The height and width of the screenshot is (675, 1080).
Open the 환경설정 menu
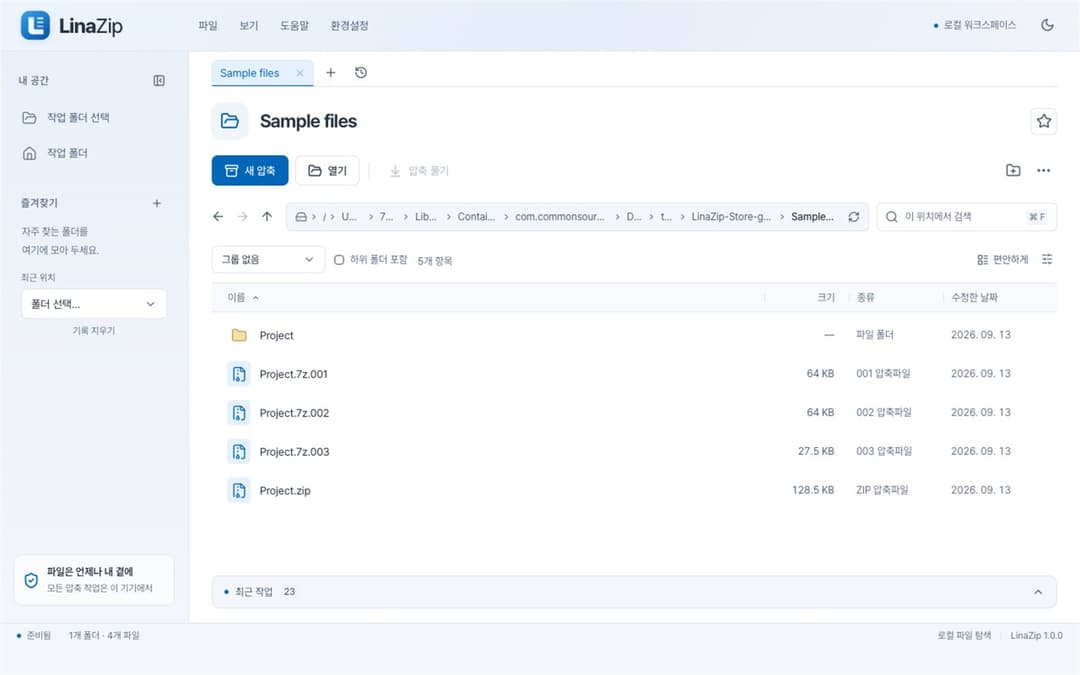tap(349, 25)
